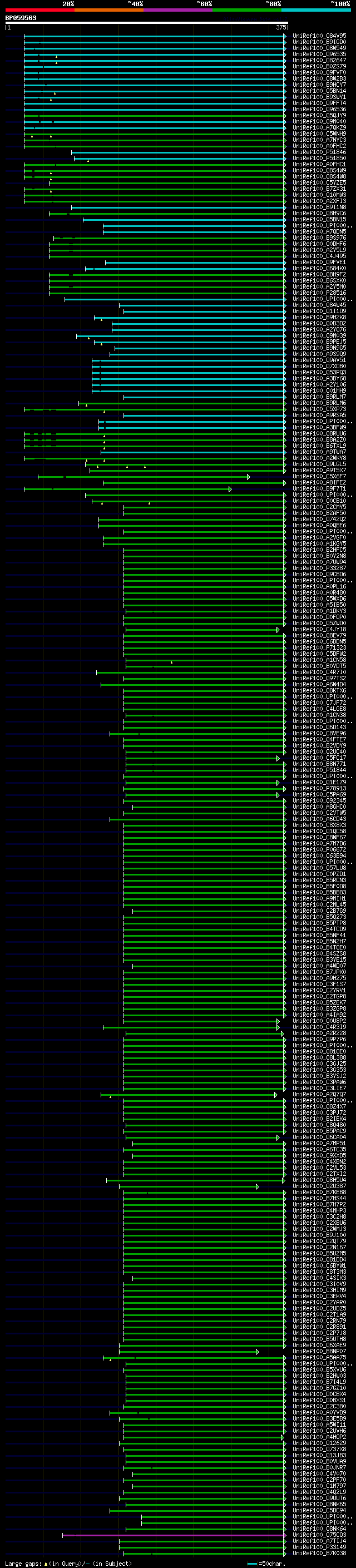
Task: Click the white query sequence ruler bar
Action: tap(147, 22)
